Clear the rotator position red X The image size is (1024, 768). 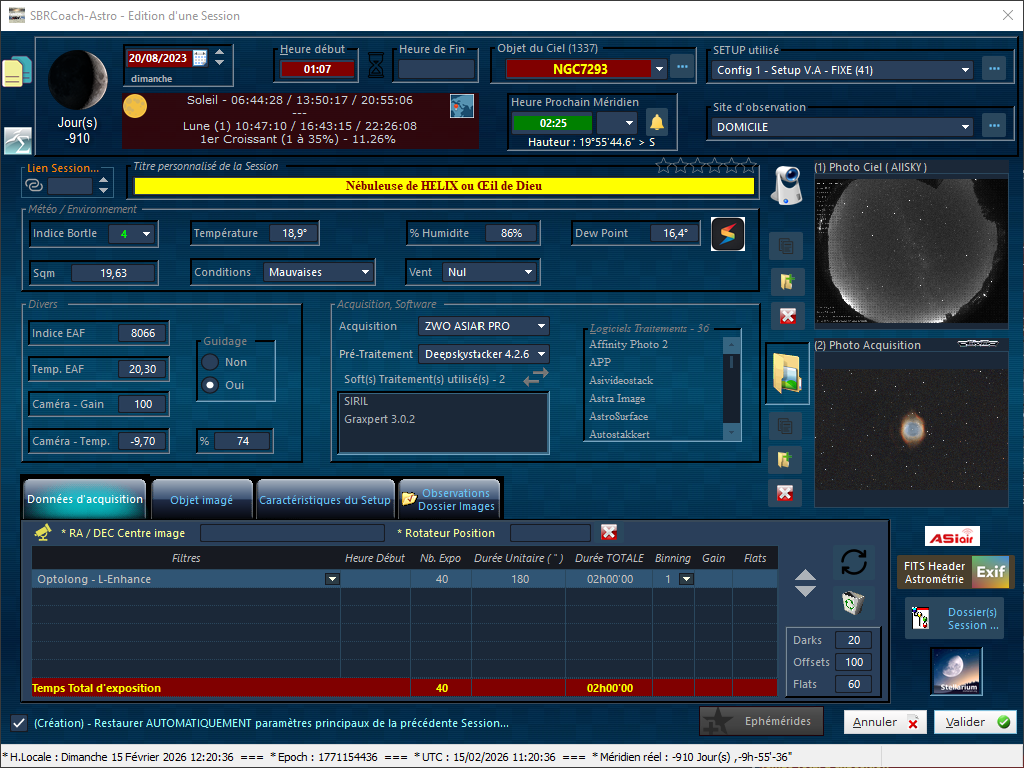(609, 532)
